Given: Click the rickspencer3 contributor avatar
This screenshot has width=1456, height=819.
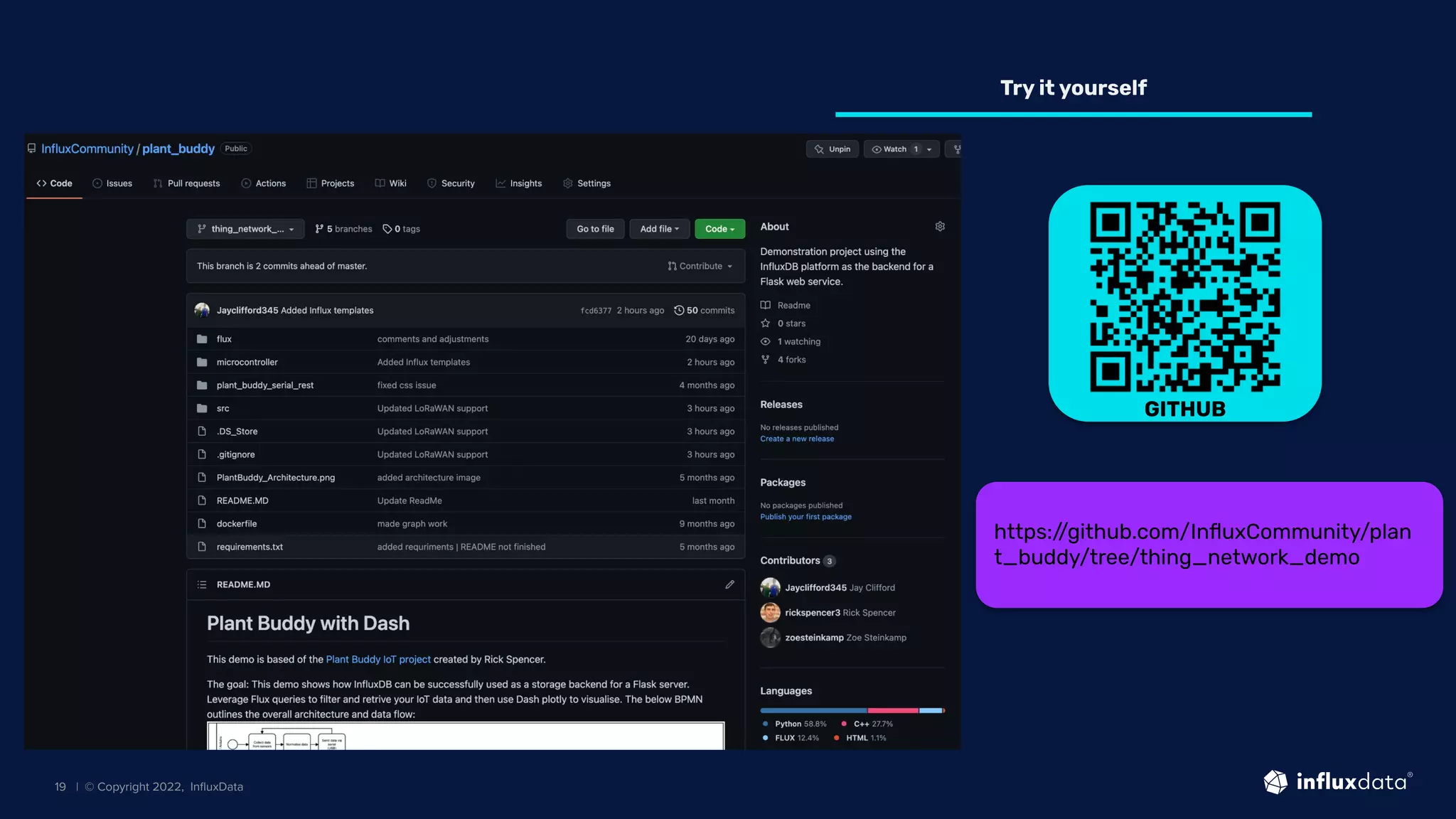Looking at the screenshot, I should coord(770,612).
